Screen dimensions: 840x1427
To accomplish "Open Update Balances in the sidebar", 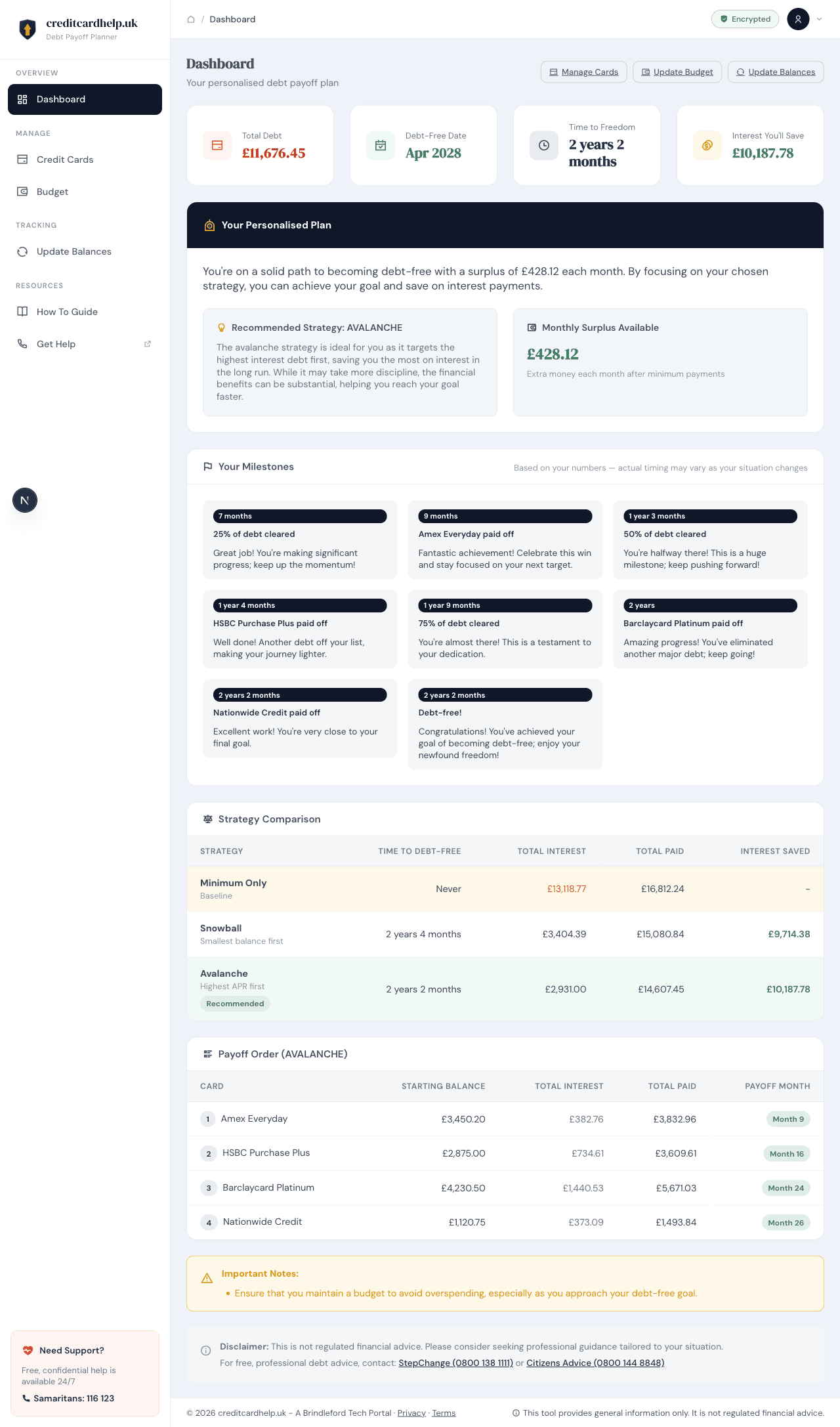I will point(85,251).
